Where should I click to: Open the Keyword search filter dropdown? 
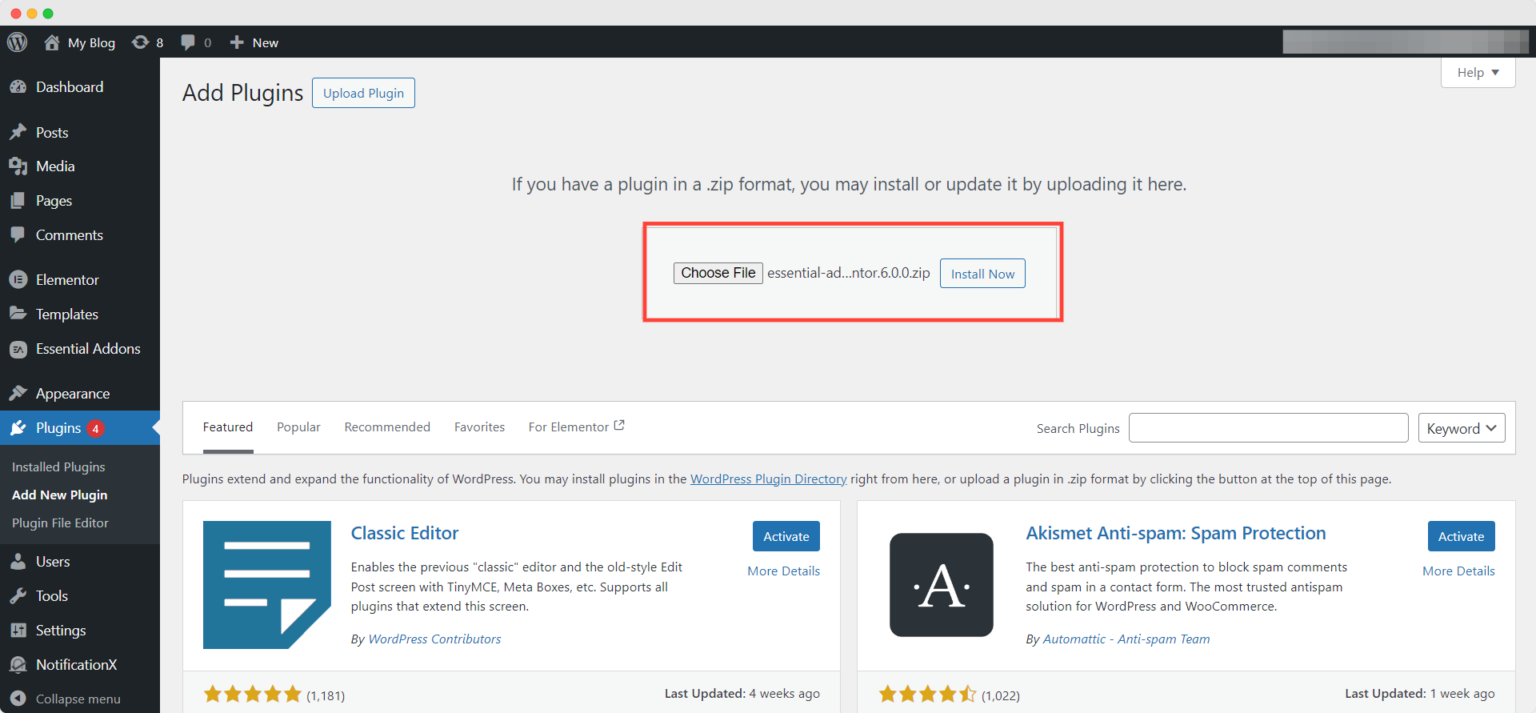point(1461,427)
